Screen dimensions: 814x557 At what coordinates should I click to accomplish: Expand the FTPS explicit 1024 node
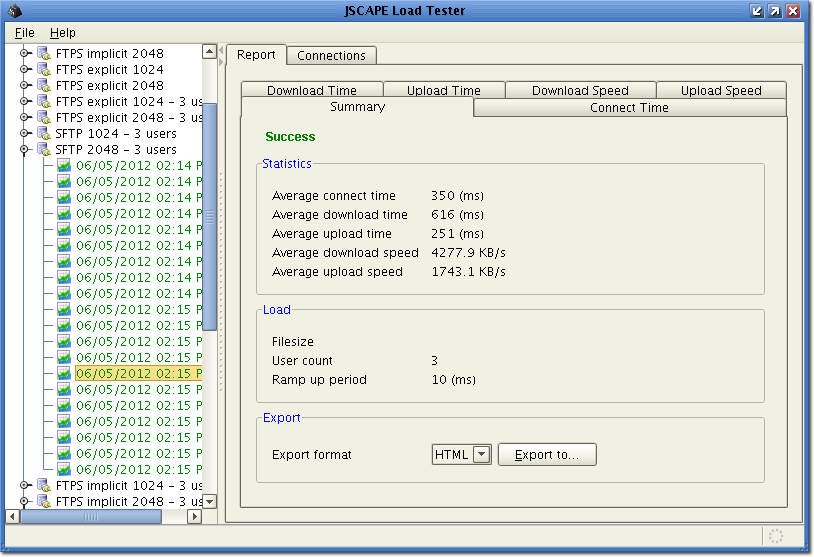tap(24, 70)
